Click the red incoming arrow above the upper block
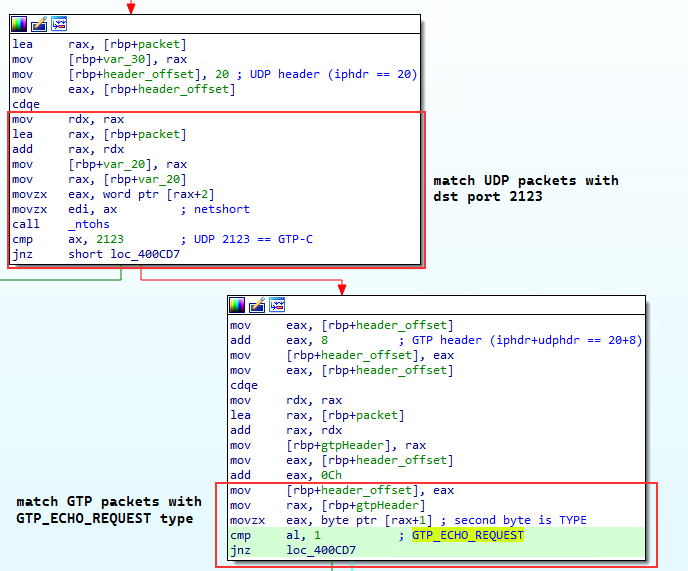This screenshot has width=688, height=571. [x=131, y=8]
